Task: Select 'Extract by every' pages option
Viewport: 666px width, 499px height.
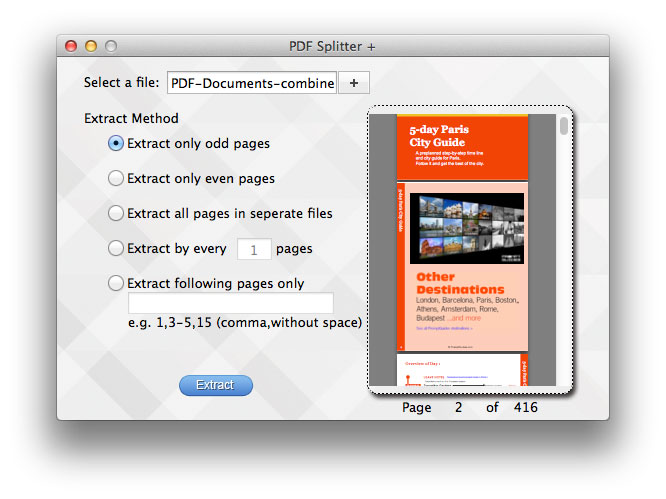Action: [116, 248]
